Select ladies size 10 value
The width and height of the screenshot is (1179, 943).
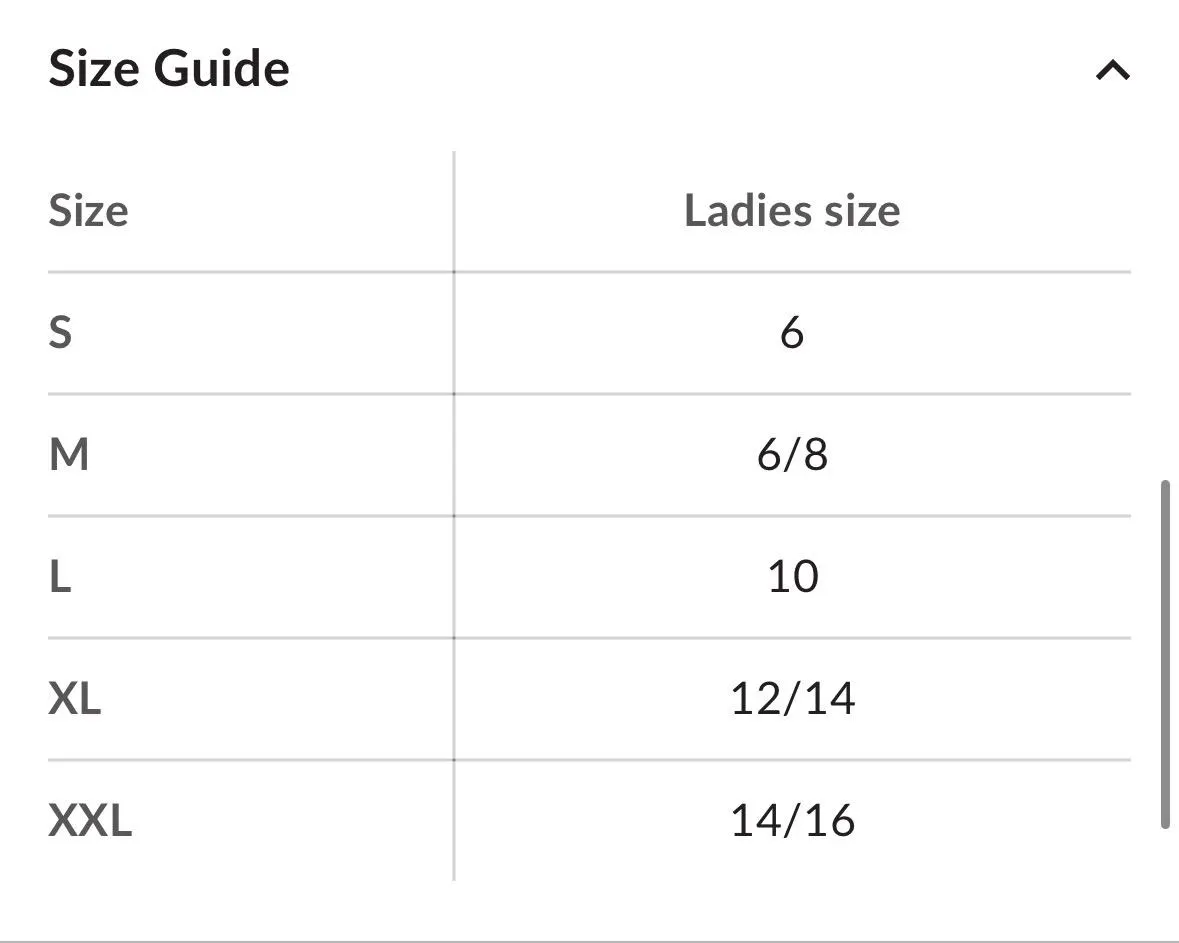tap(793, 576)
